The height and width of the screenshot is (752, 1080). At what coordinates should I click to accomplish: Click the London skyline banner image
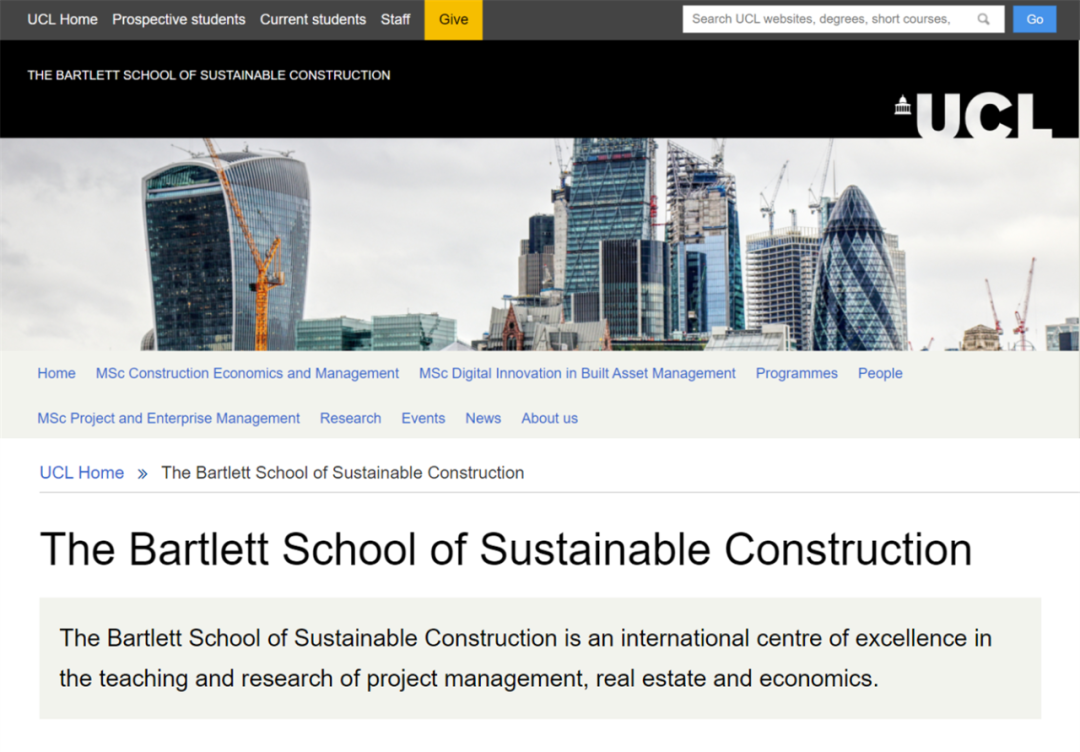tap(540, 244)
